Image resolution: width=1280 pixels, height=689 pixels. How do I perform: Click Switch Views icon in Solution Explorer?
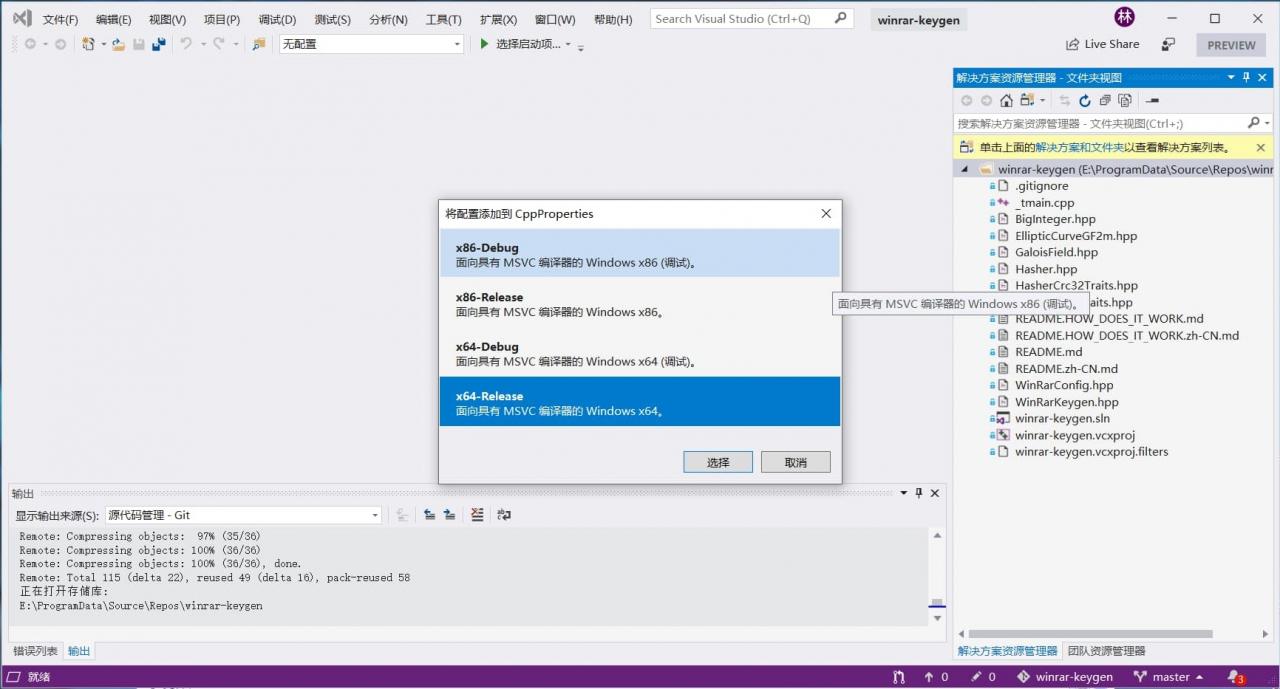click(x=1027, y=100)
